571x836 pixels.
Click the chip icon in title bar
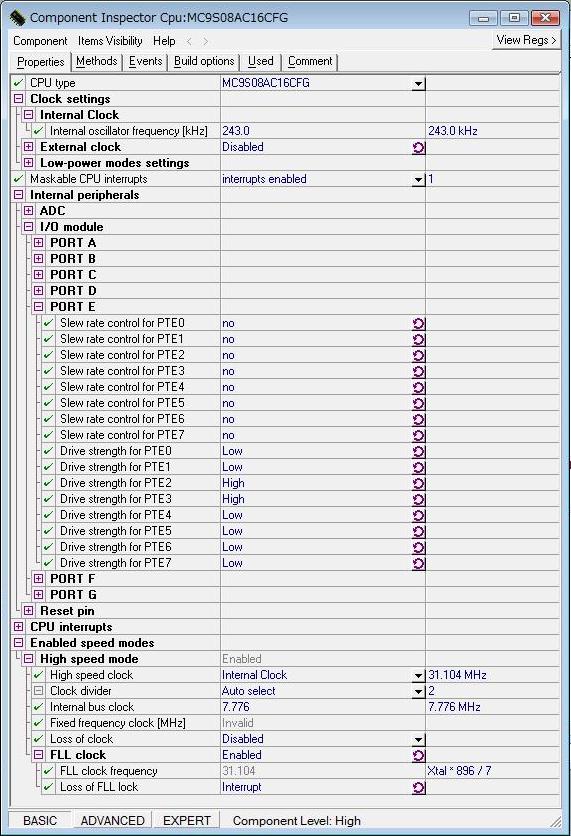(x=17, y=18)
